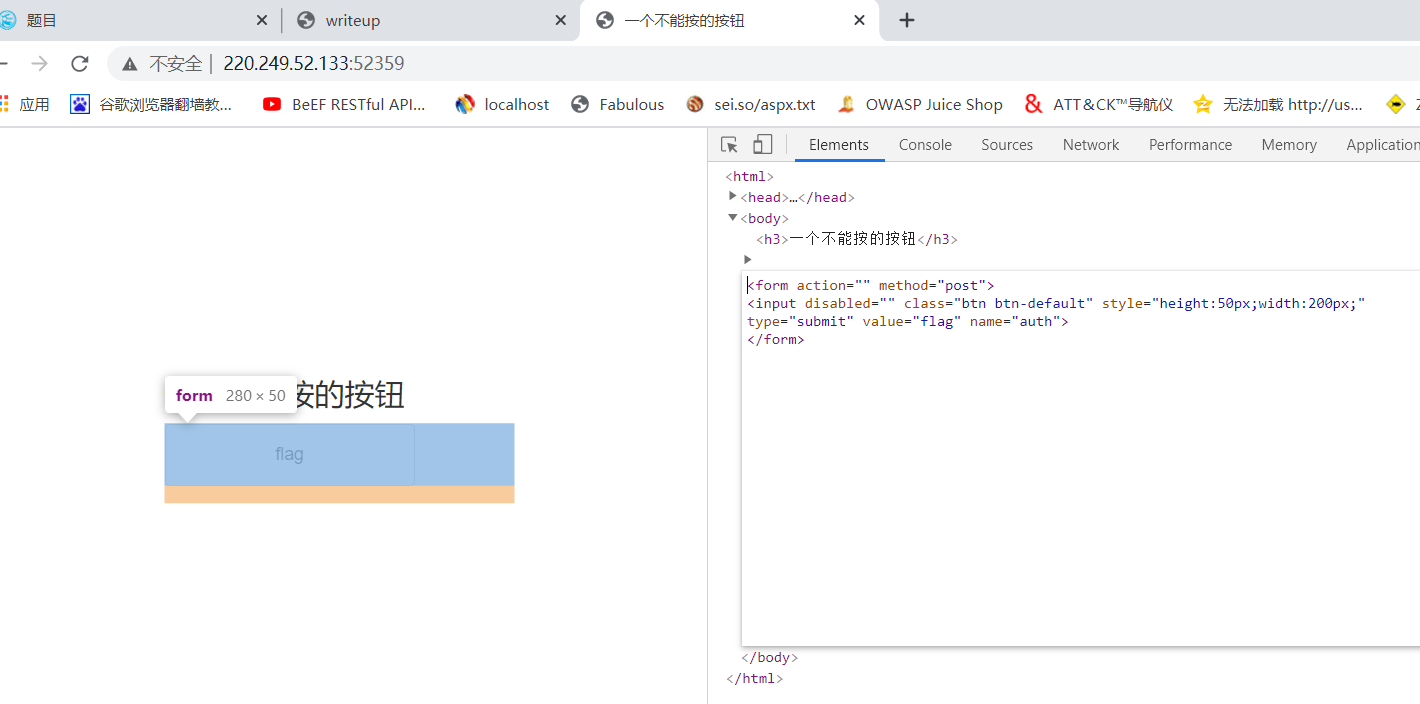The height and width of the screenshot is (704, 1420).
Task: Open the YouTube BeEF RESTful API bookmark
Action: point(344,104)
